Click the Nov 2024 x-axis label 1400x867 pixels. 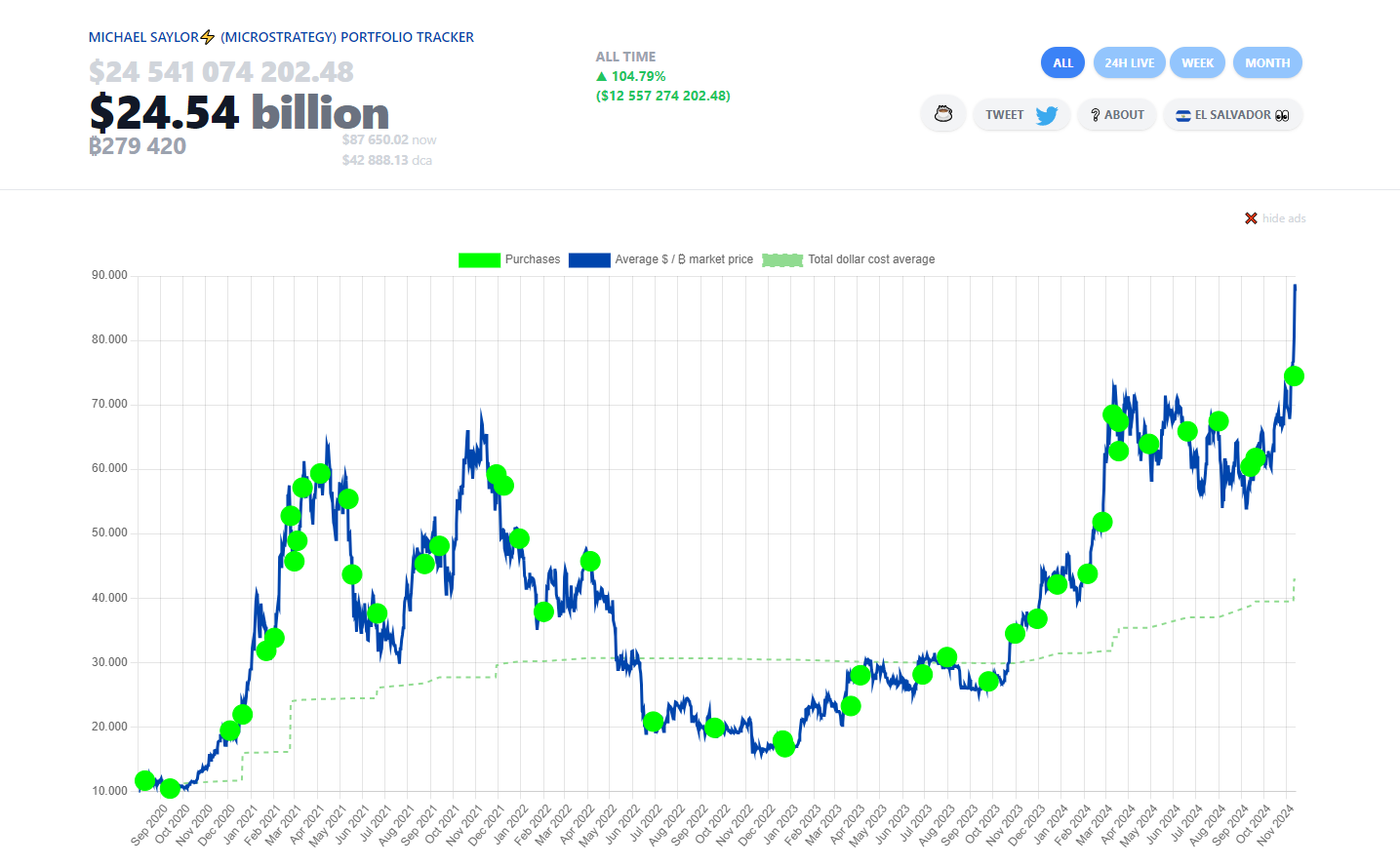tap(1275, 825)
